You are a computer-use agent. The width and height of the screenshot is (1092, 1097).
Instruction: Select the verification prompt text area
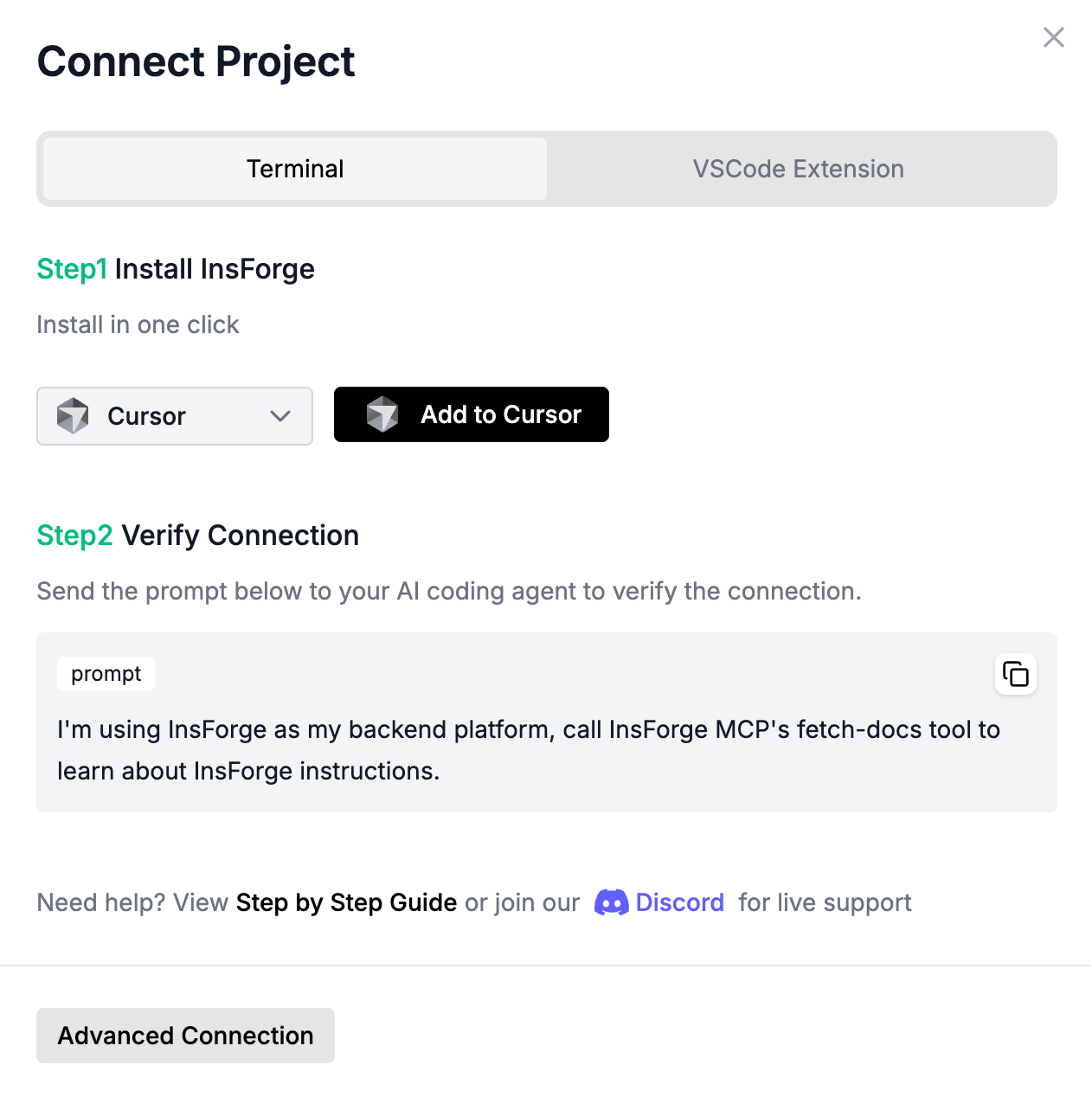(x=528, y=749)
